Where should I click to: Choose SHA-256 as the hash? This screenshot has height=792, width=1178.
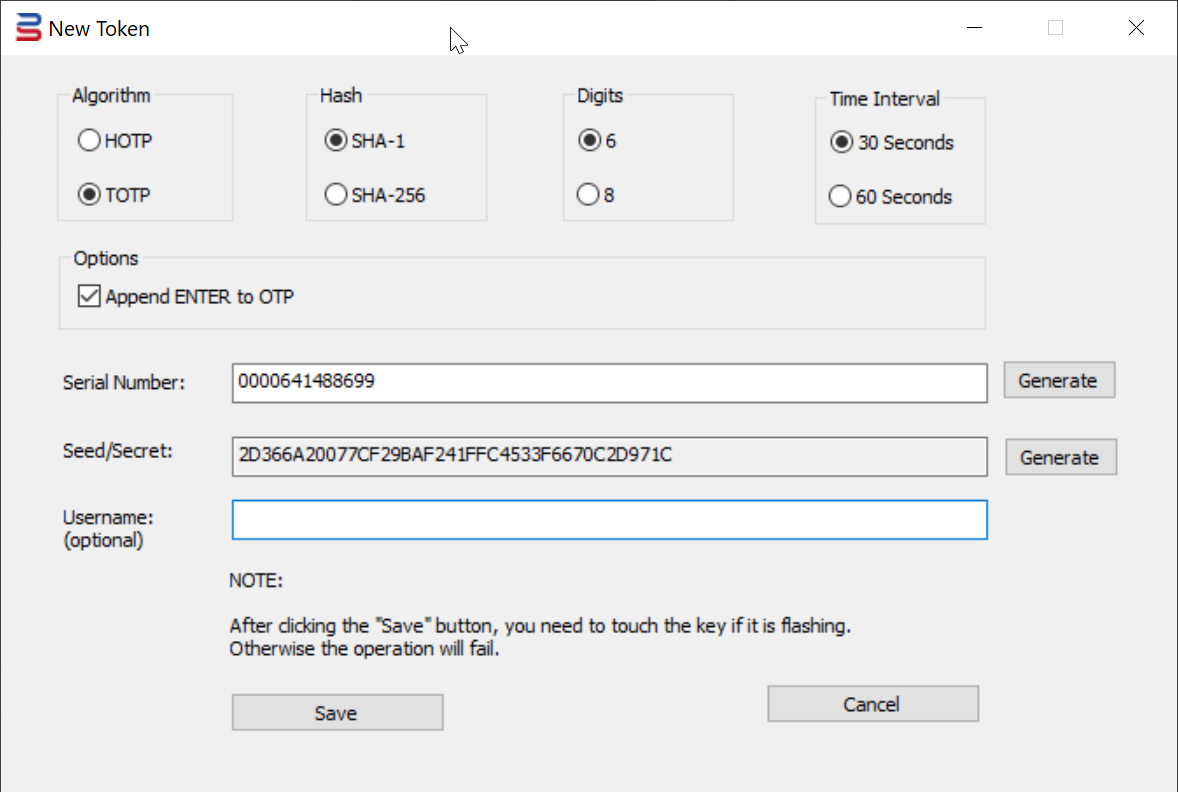click(336, 195)
